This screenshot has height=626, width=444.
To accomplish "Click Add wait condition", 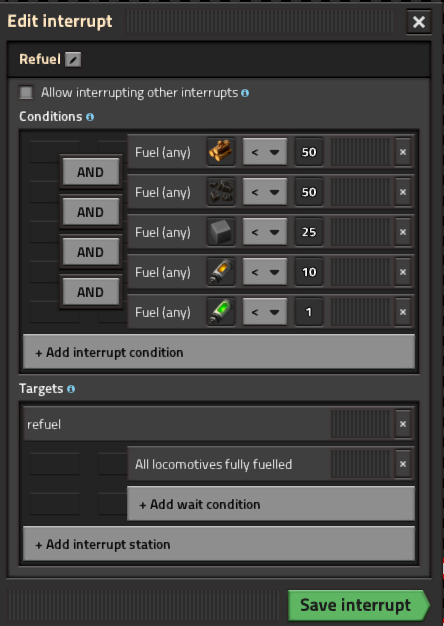I will click(271, 504).
